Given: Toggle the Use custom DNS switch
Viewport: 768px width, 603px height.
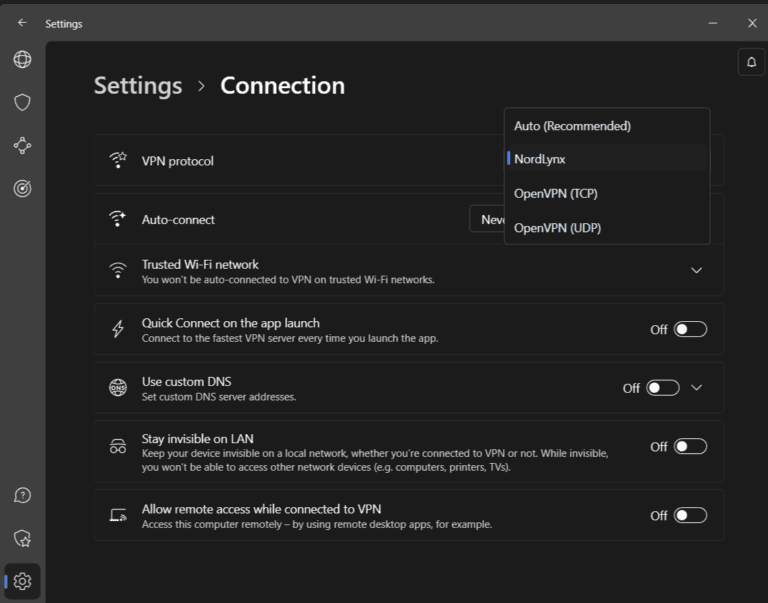Looking at the screenshot, I should click(663, 388).
